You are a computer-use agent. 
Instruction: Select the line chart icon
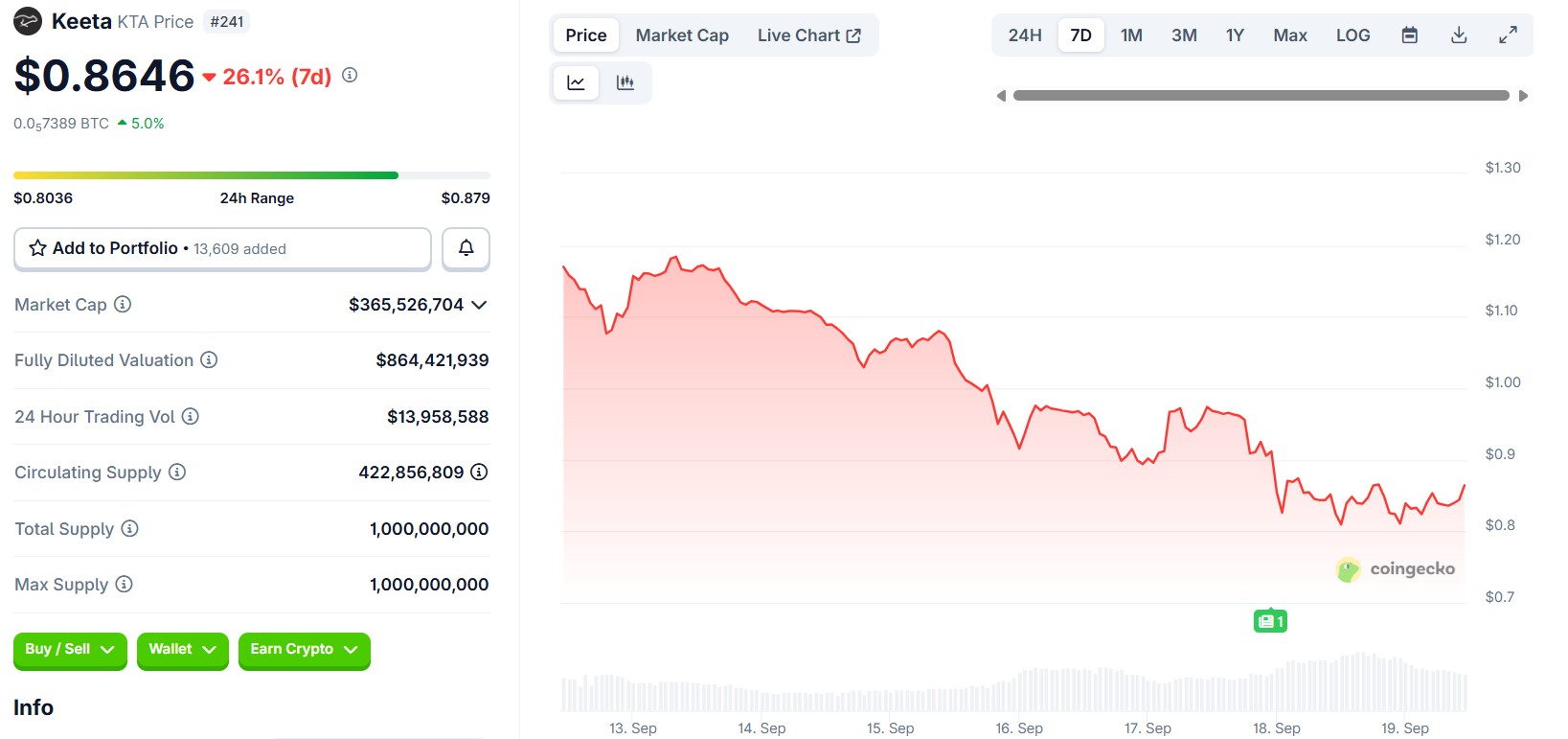pyautogui.click(x=576, y=82)
